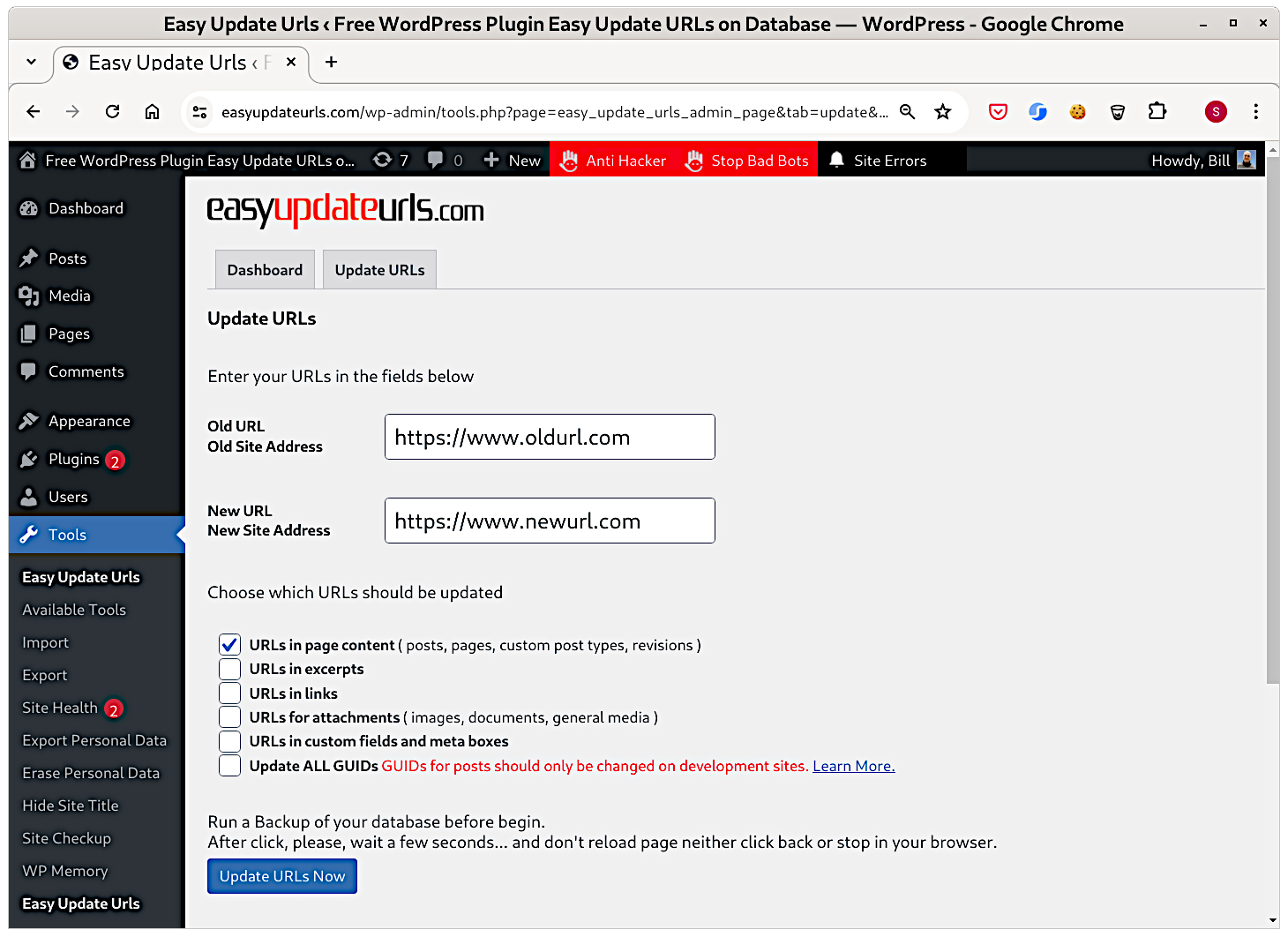Click the Appearance paintbrush icon
Image resolution: width=1288 pixels, height=937 pixels.
(x=29, y=421)
